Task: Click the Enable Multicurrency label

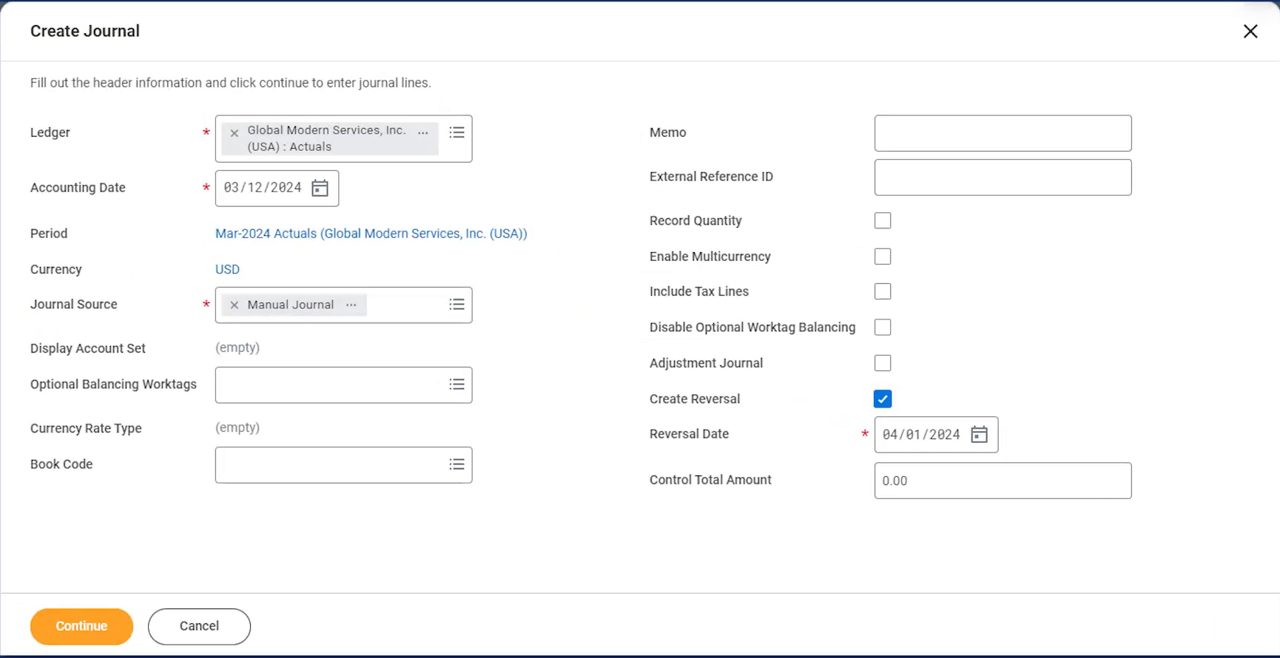Action: [x=710, y=257]
